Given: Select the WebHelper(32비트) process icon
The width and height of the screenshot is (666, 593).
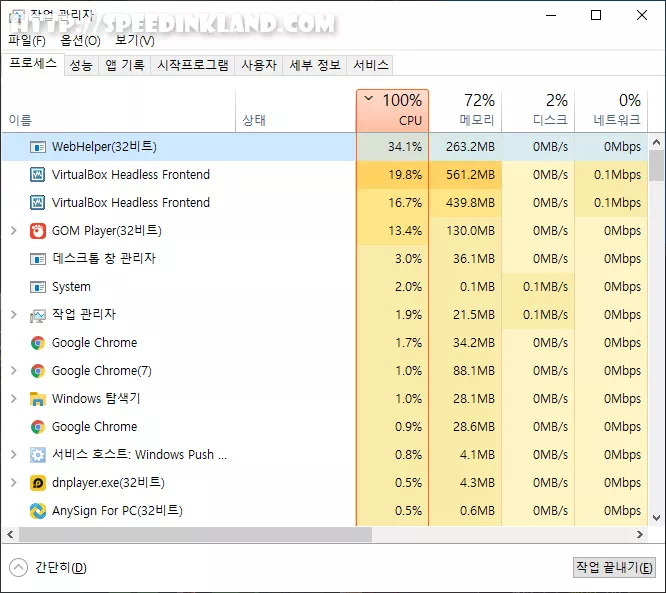Looking at the screenshot, I should pos(38,147).
